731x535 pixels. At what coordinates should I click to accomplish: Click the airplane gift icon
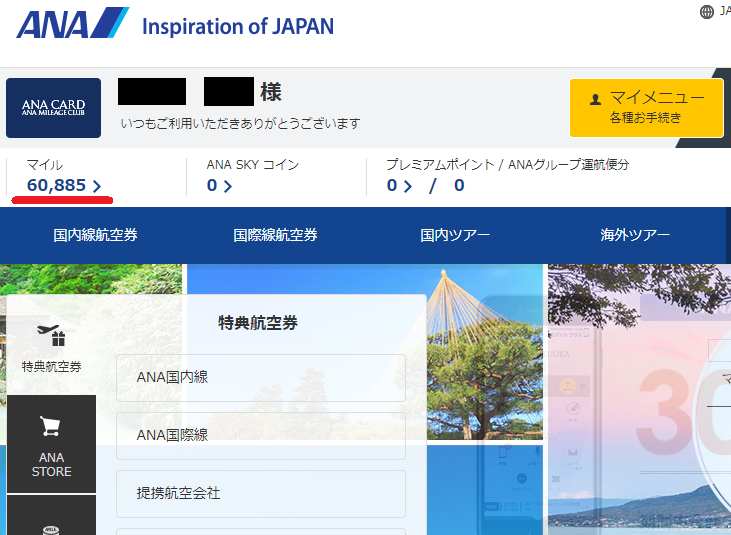[x=51, y=335]
